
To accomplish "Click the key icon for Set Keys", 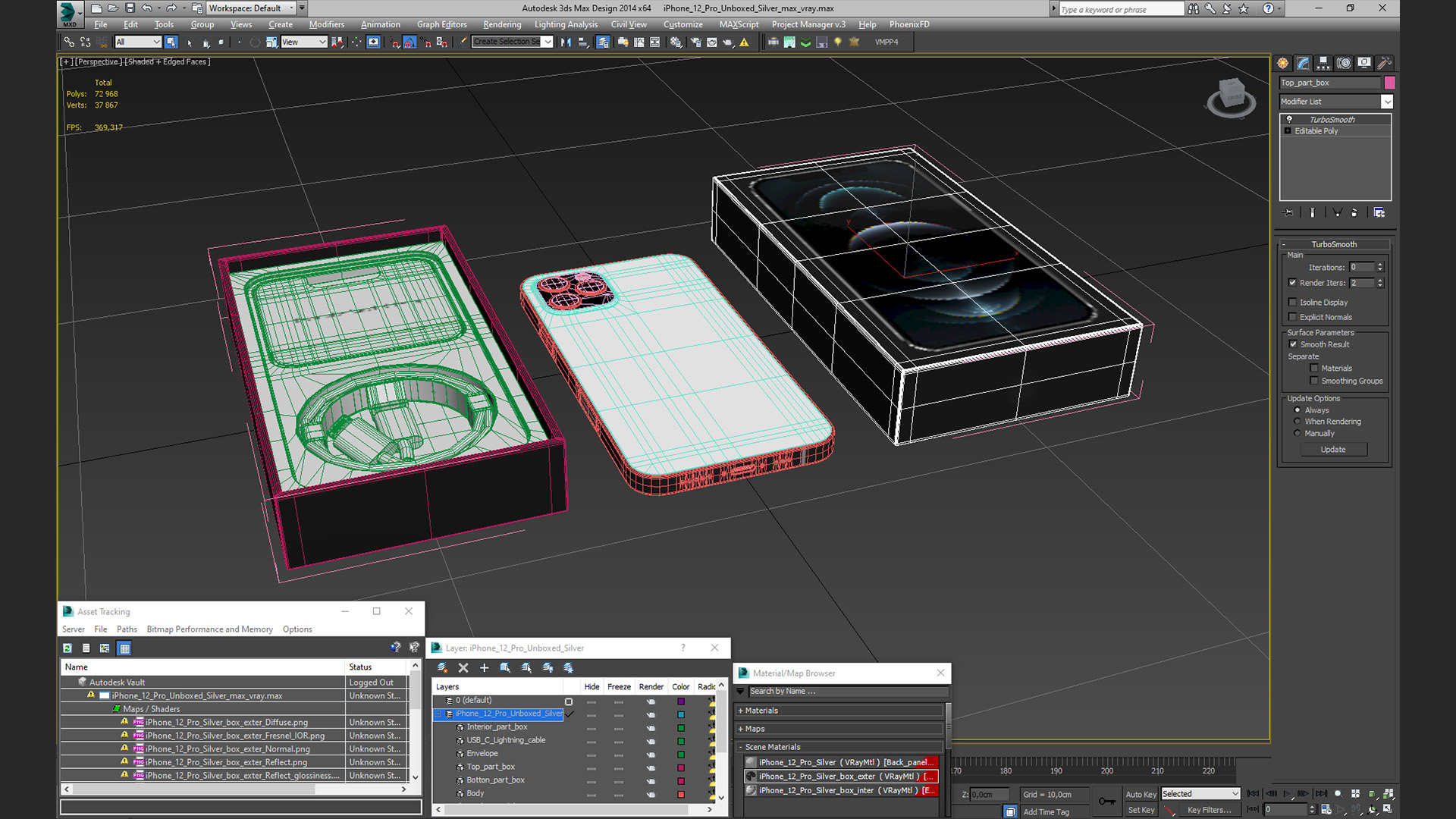I will tap(1107, 802).
